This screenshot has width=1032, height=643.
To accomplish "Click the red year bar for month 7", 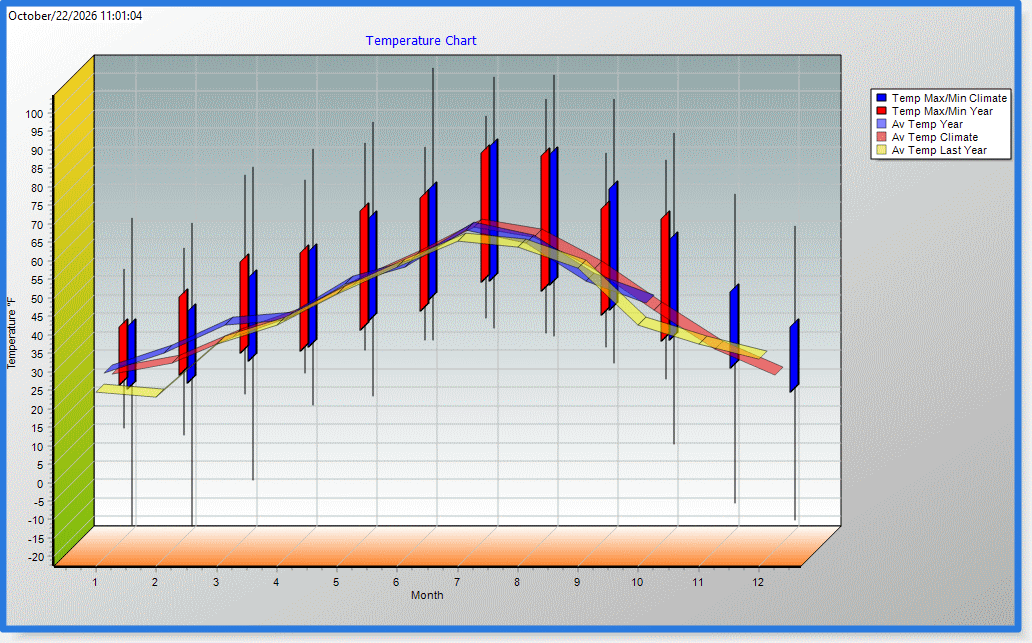I will [x=485, y=213].
